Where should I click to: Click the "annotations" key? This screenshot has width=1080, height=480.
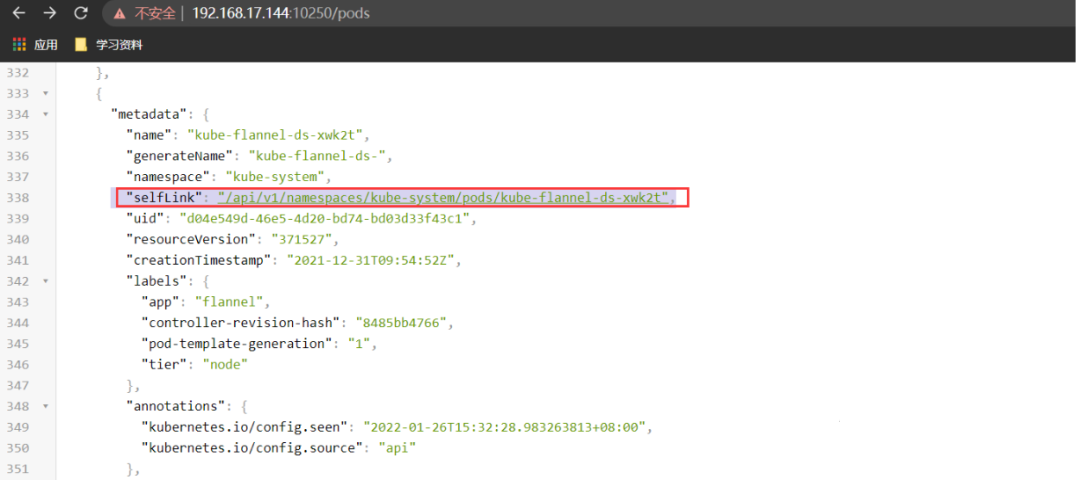175,406
